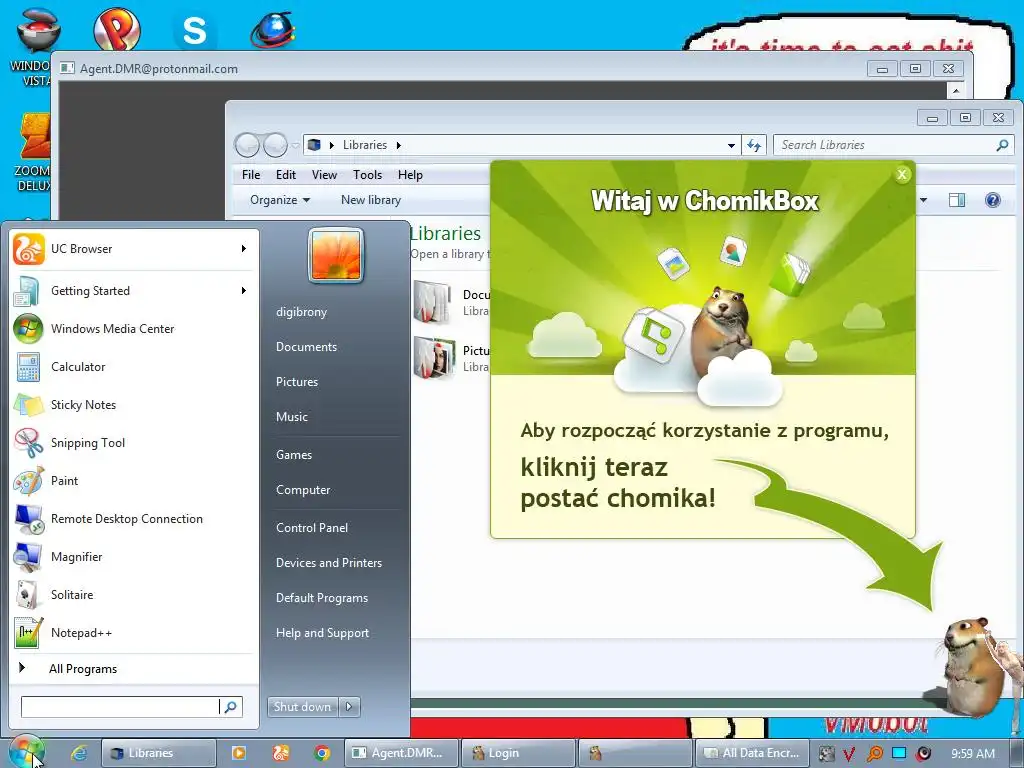Expand arrow after Libraries breadcrumb
1024x768 pixels.
tap(398, 145)
